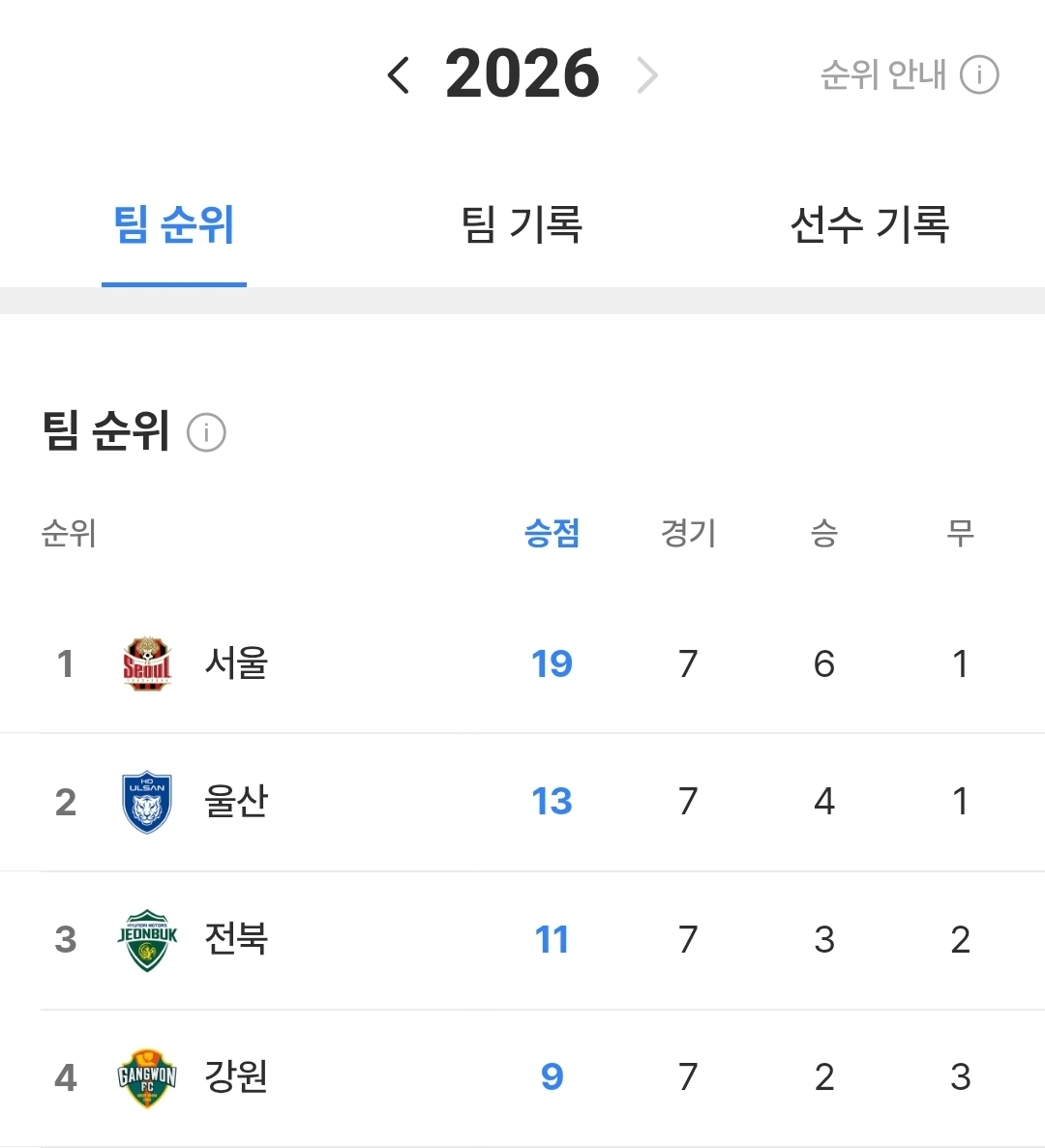1045x1148 pixels.
Task: Open 강원 team name in standings
Action: click(x=236, y=1077)
